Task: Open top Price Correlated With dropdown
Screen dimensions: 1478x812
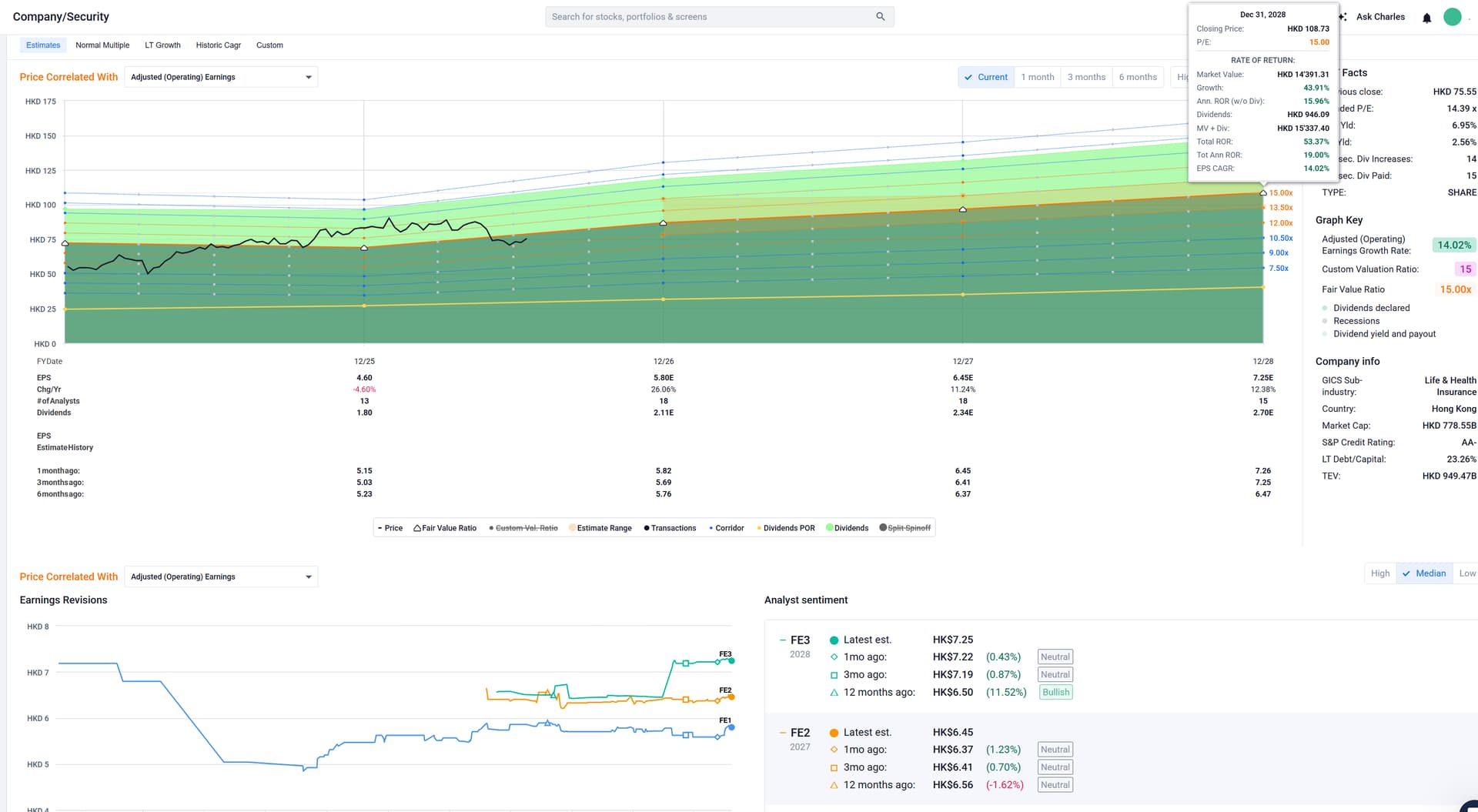Action: 221,77
